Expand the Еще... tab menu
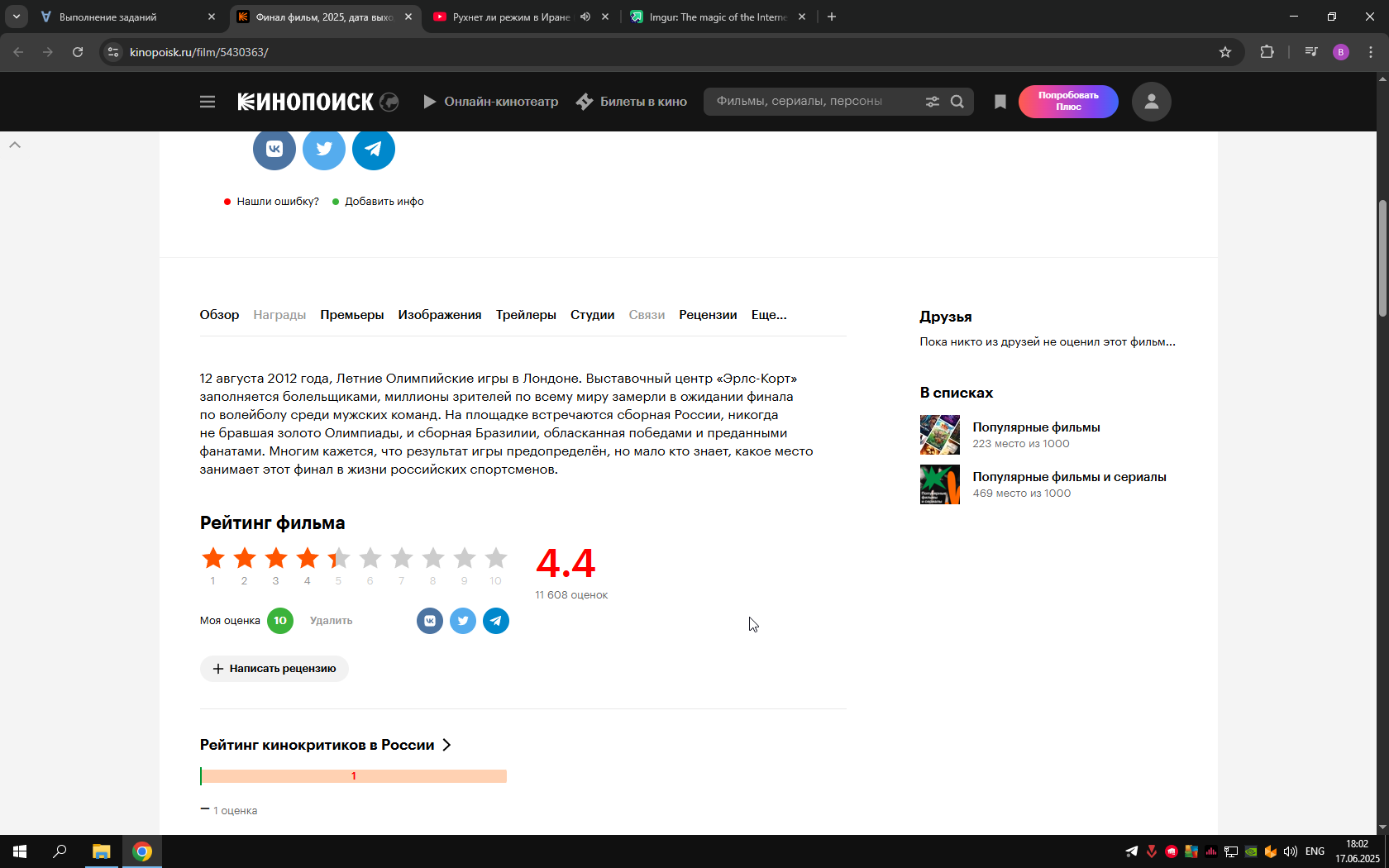The width and height of the screenshot is (1389, 868). pyautogui.click(x=769, y=315)
